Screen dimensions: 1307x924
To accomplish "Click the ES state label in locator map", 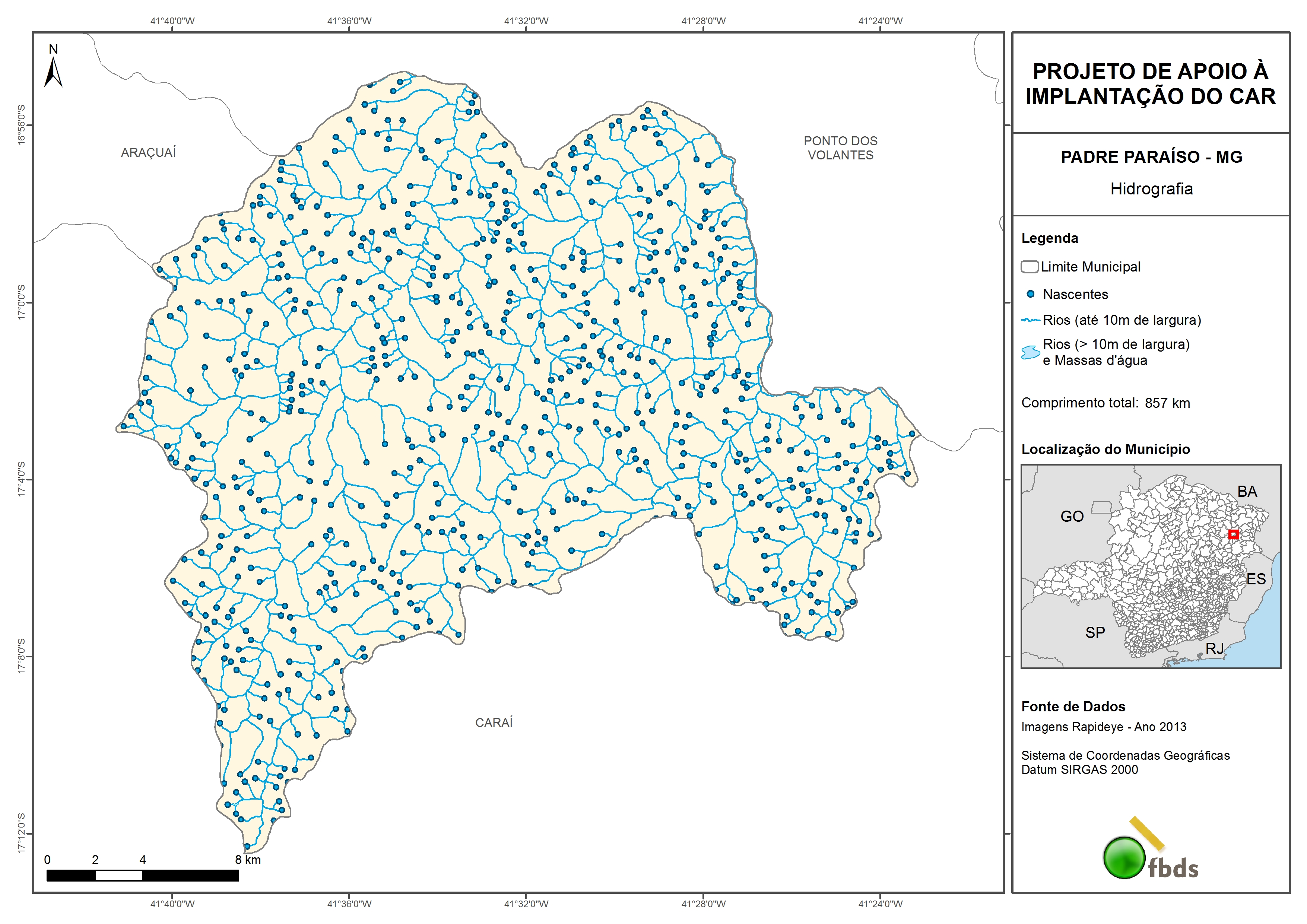I will pyautogui.click(x=1256, y=579).
